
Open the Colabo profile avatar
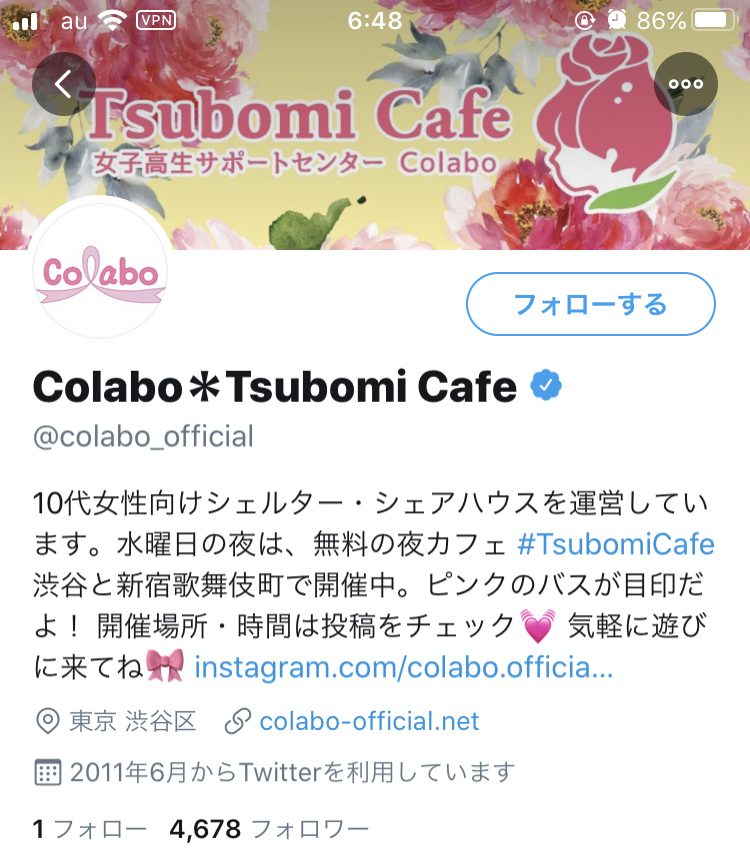100,270
